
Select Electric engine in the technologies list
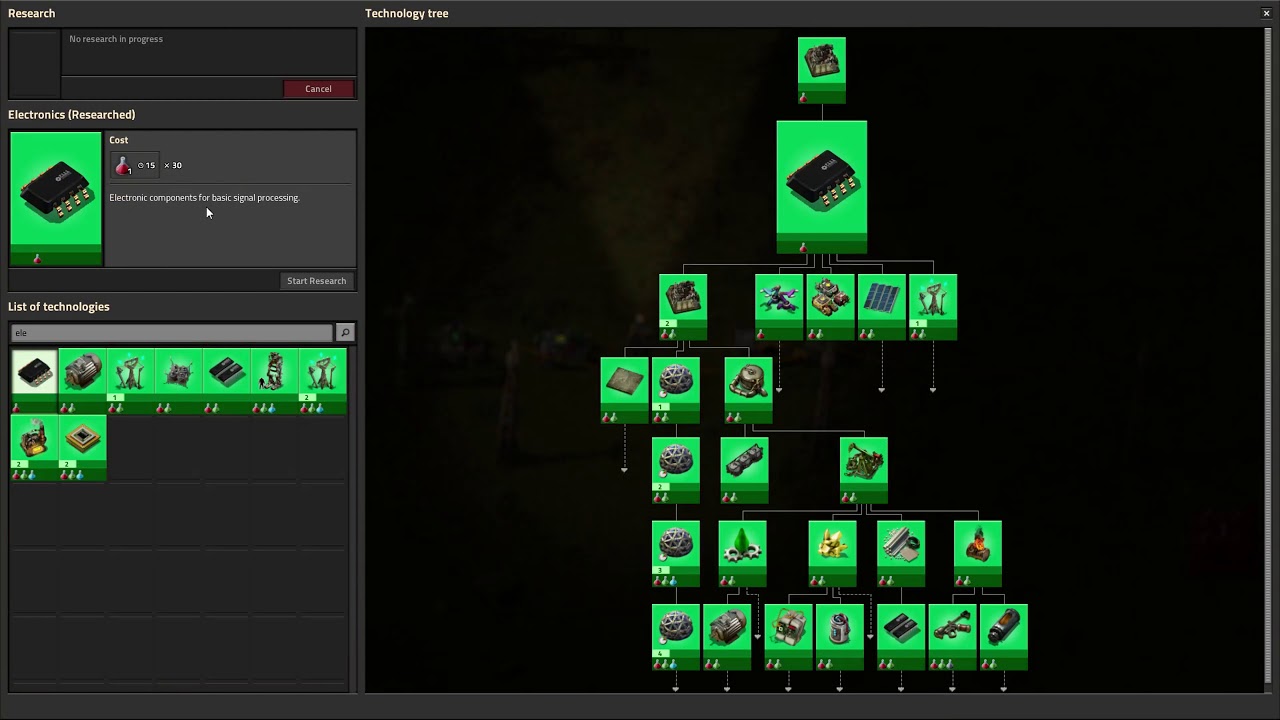pos(82,380)
